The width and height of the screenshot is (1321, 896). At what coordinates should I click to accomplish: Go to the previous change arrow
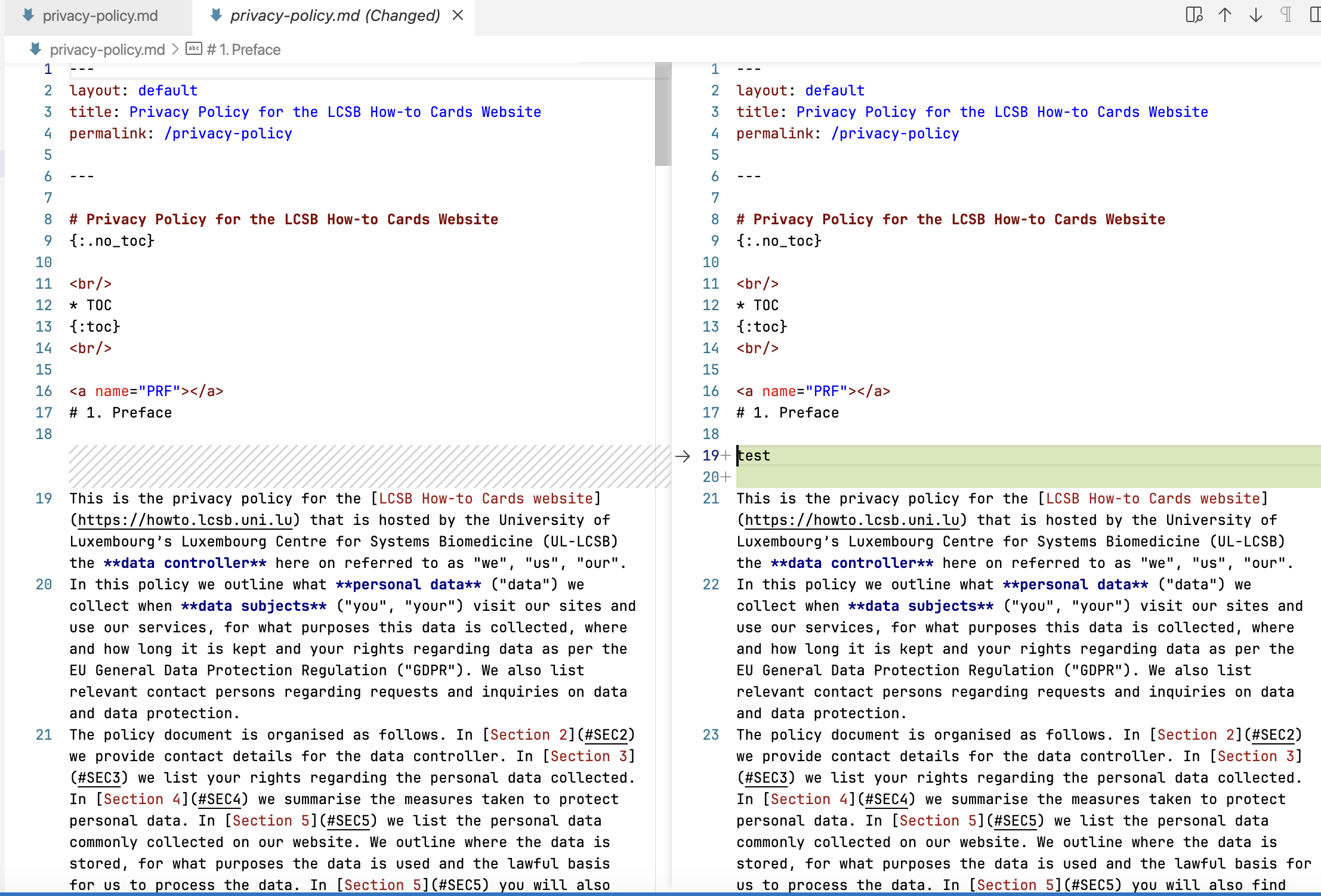pyautogui.click(x=1225, y=15)
